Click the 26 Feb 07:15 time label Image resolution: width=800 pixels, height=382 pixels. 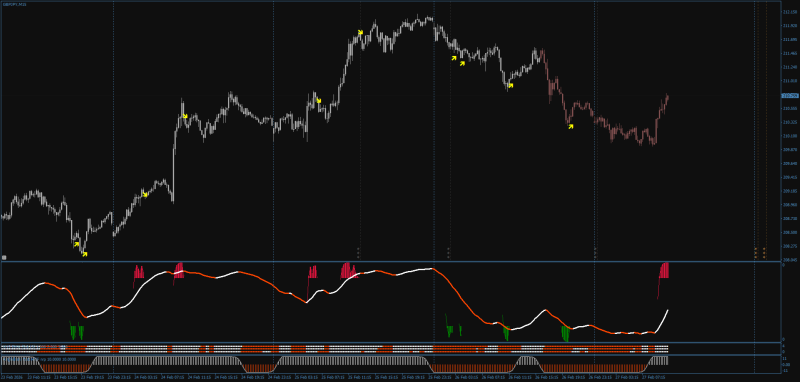click(493, 377)
